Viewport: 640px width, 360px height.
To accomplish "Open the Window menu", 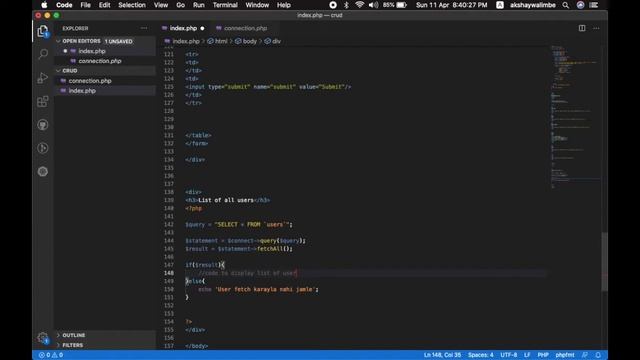I will point(257,5).
